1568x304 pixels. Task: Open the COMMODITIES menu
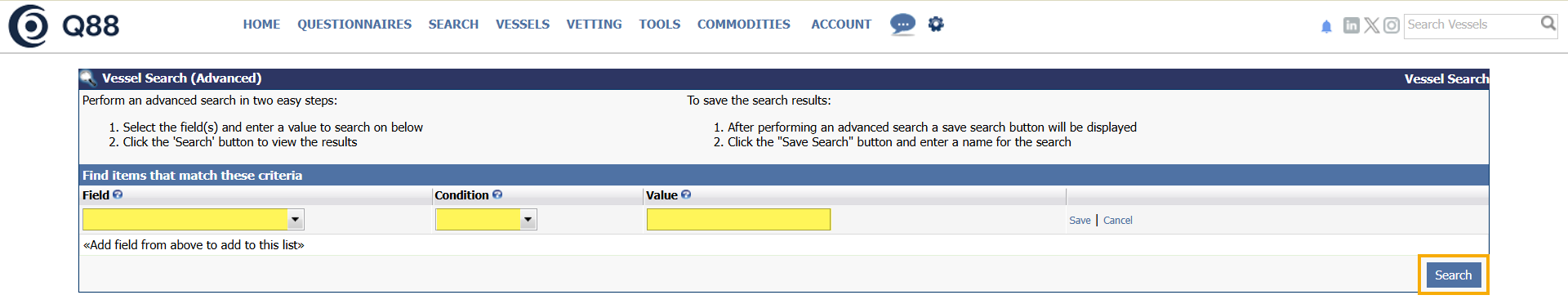coord(744,25)
